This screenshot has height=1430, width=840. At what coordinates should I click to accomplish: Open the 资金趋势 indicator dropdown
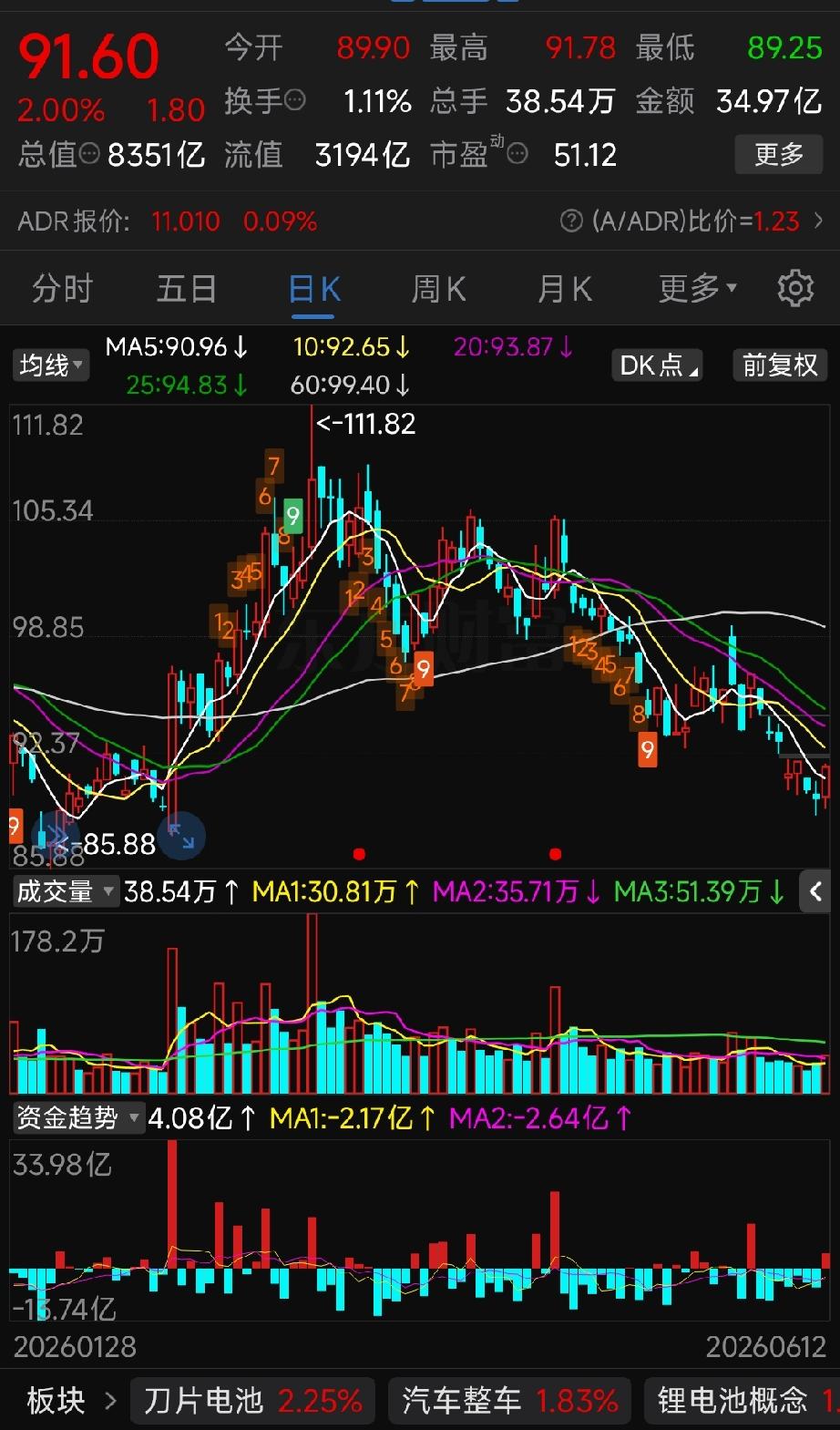77,1117
